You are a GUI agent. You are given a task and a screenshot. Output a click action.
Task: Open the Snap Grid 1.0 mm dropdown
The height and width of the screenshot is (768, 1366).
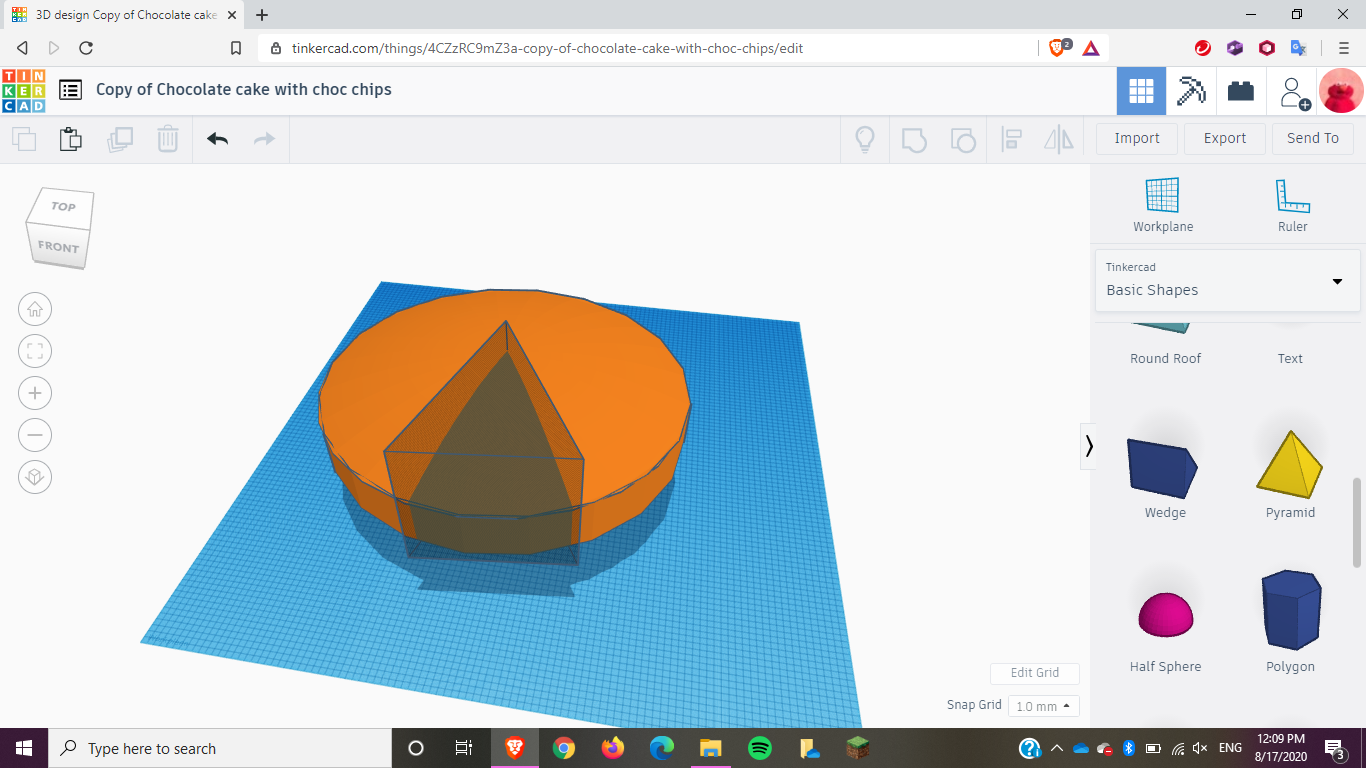tap(1043, 706)
